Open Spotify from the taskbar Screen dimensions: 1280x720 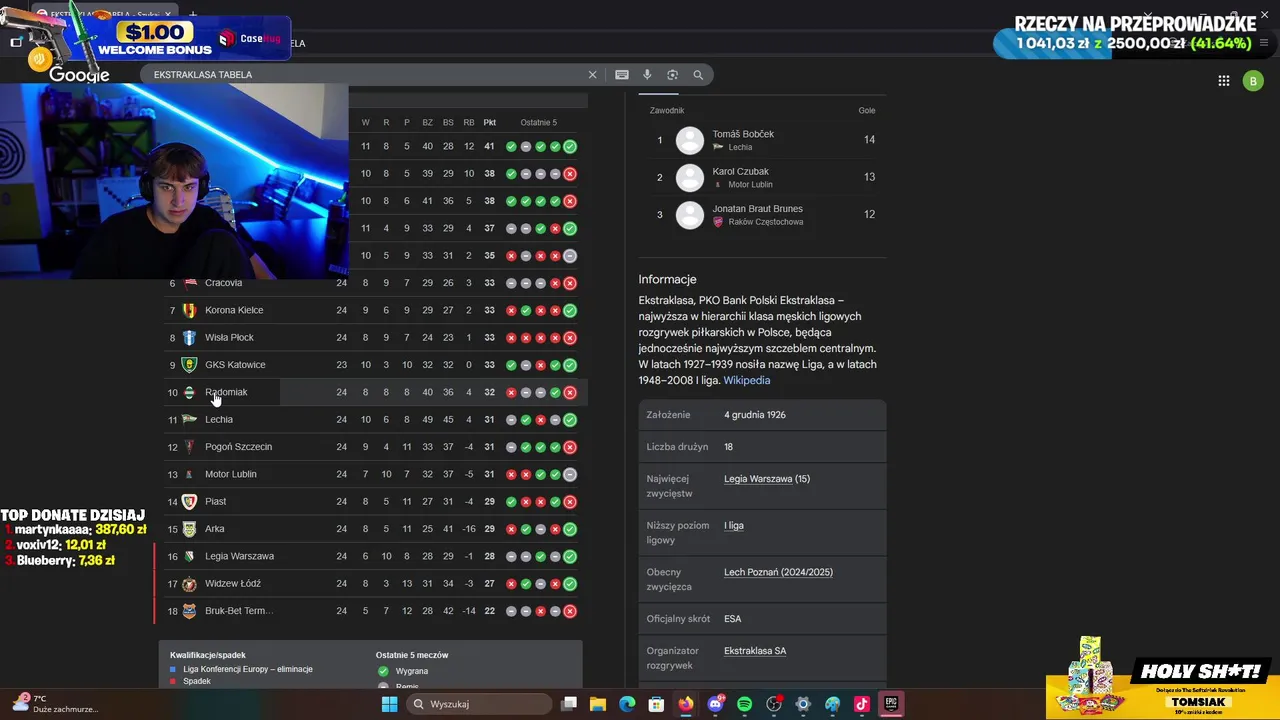744,704
